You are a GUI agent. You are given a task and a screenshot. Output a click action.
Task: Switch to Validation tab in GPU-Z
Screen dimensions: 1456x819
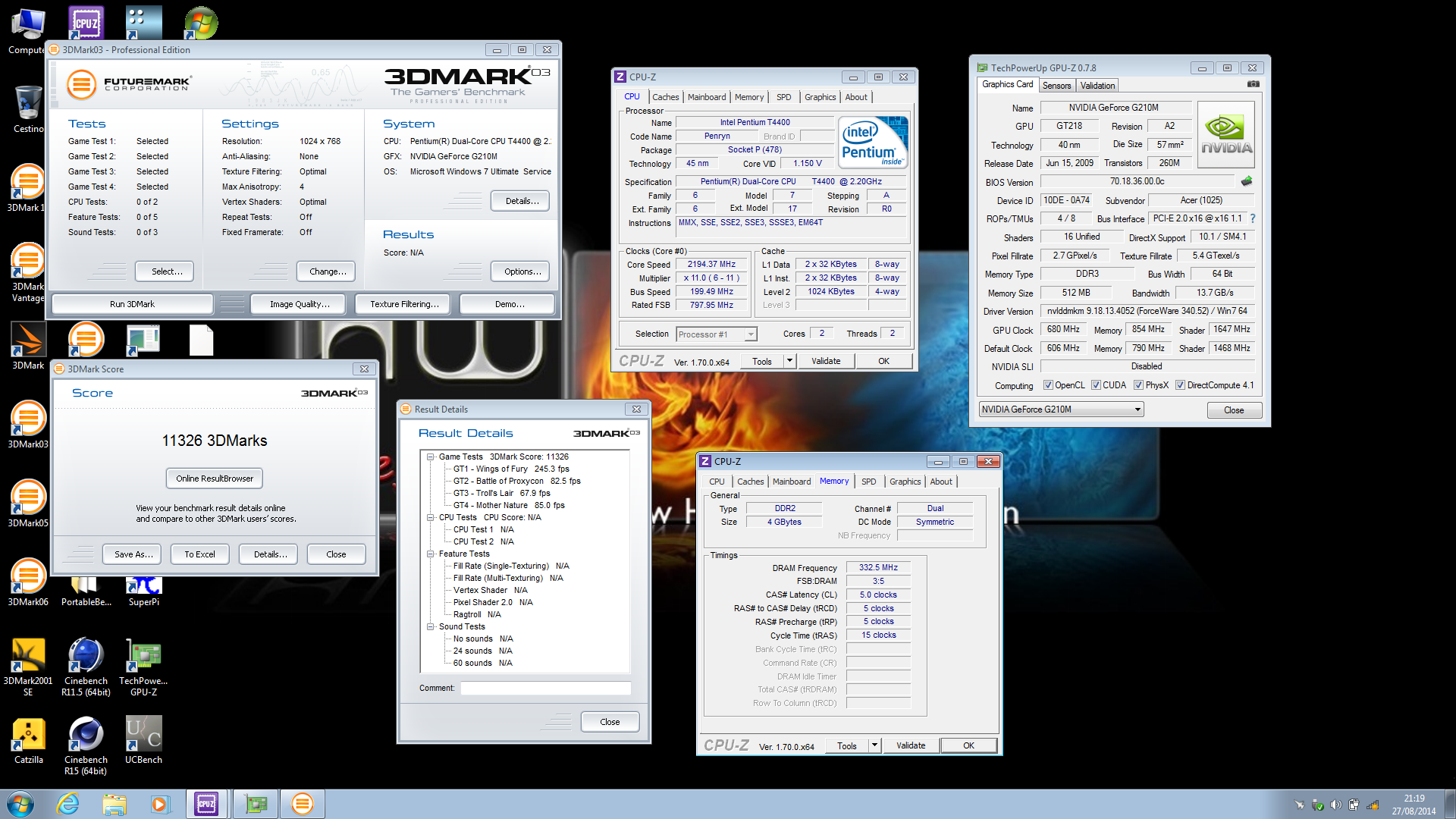[1097, 86]
